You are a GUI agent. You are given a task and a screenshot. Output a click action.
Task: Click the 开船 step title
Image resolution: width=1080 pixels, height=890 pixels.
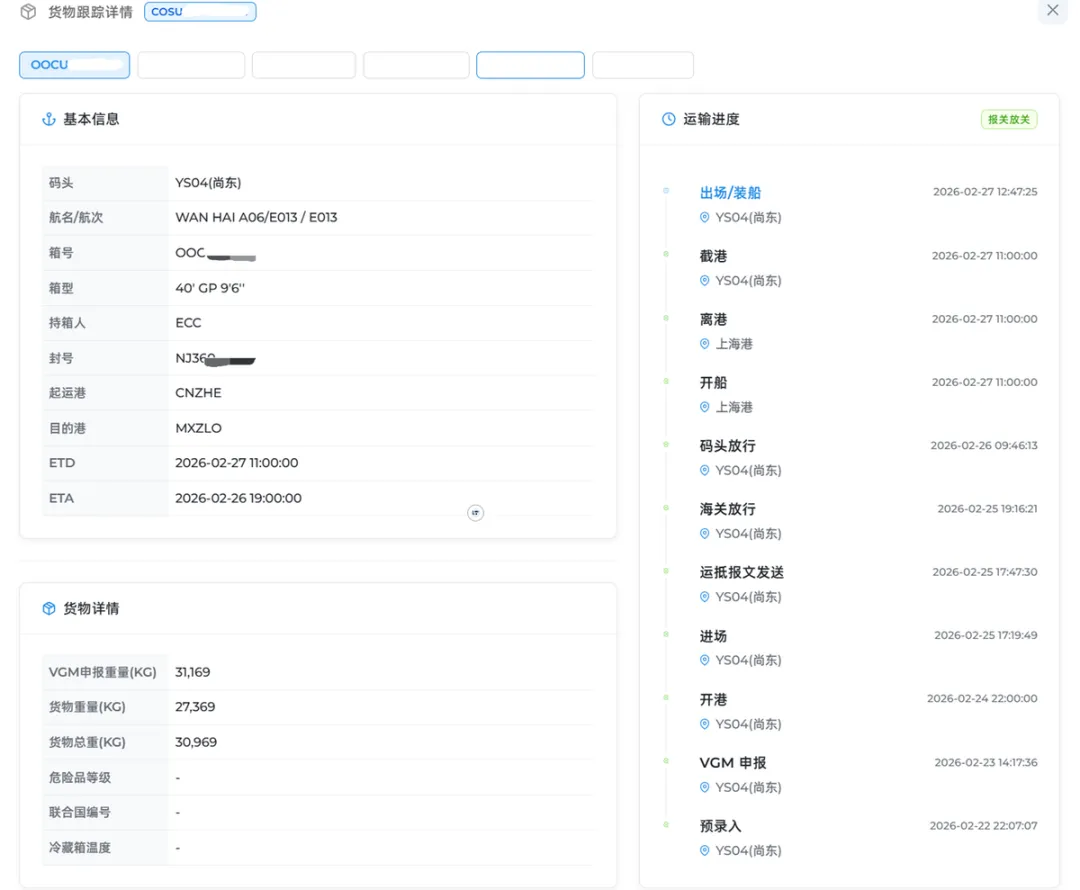point(713,383)
